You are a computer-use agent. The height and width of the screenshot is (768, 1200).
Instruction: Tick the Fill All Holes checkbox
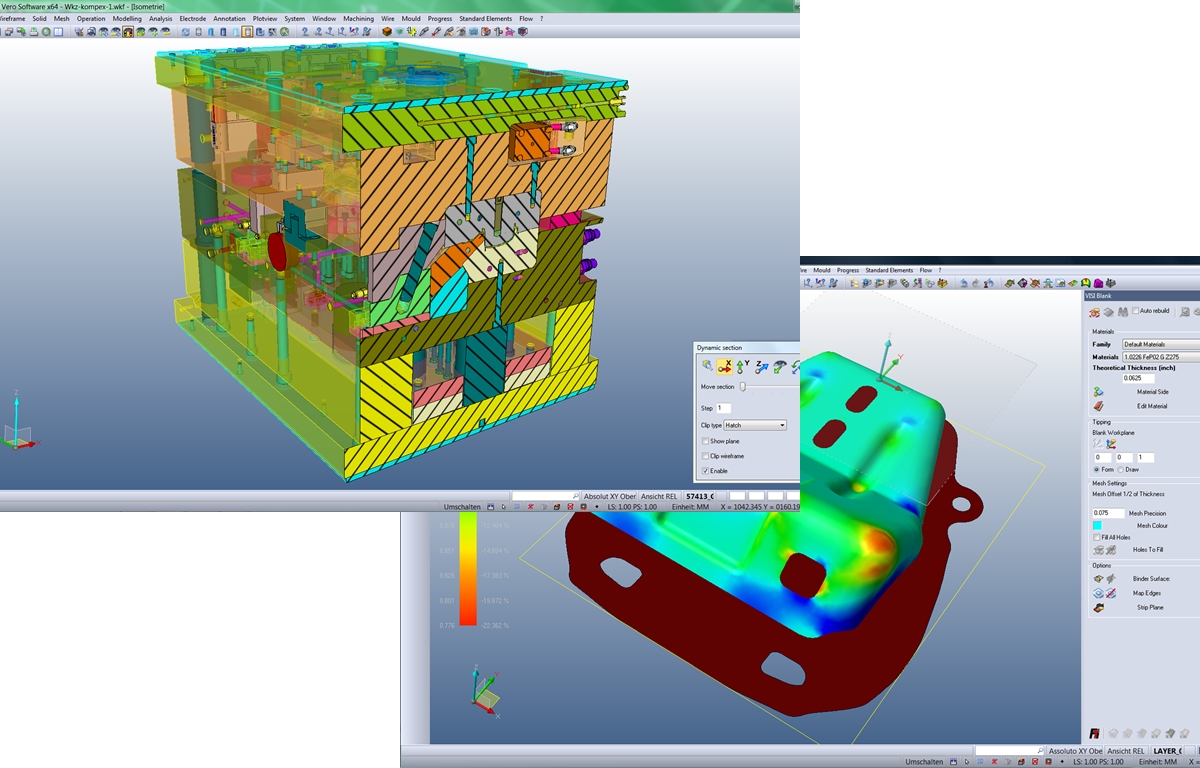(x=1097, y=537)
